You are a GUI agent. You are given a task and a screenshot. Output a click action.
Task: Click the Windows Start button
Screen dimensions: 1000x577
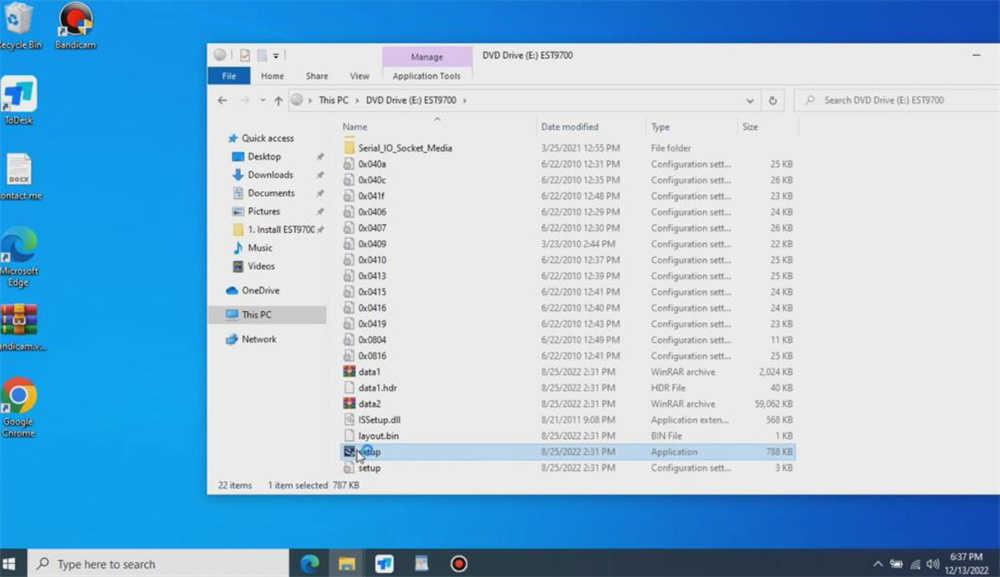click(x=9, y=564)
